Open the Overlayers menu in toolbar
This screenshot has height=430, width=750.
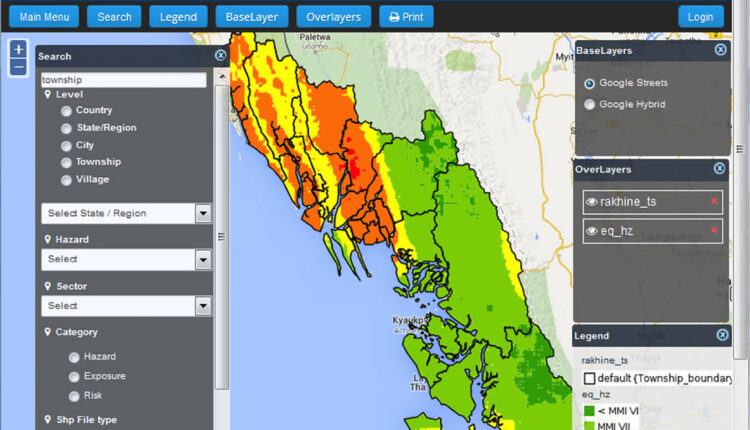click(x=334, y=17)
